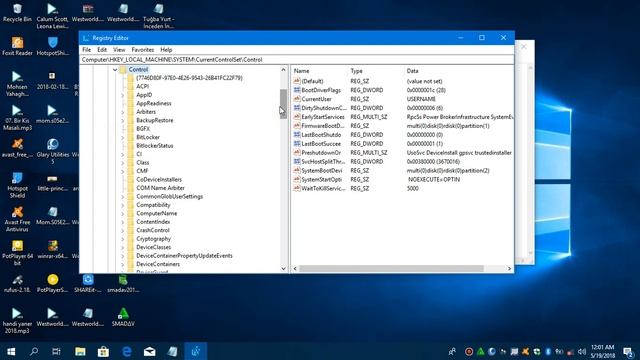Image resolution: width=640 pixels, height=360 pixels.
Task: Collapse the Control key node
Action: pyautogui.click(x=115, y=70)
